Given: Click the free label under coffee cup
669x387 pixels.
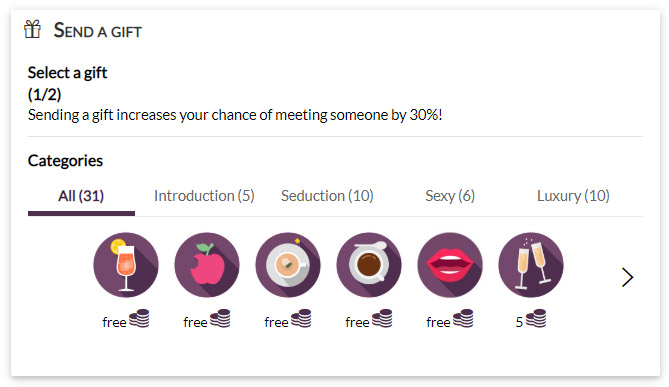Looking at the screenshot, I should point(357,322).
